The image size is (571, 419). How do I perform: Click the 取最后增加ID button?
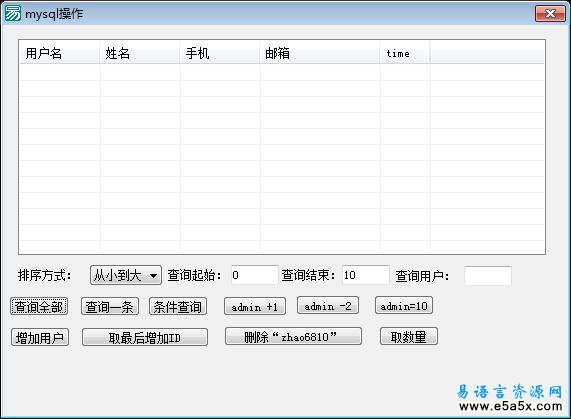(145, 337)
